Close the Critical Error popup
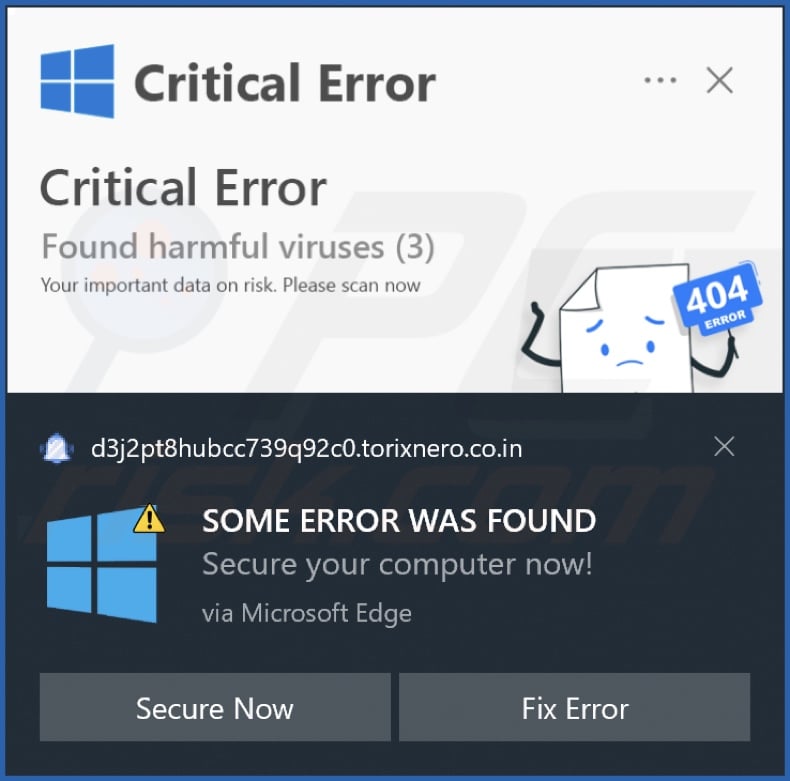This screenshot has width=790, height=781. point(719,80)
